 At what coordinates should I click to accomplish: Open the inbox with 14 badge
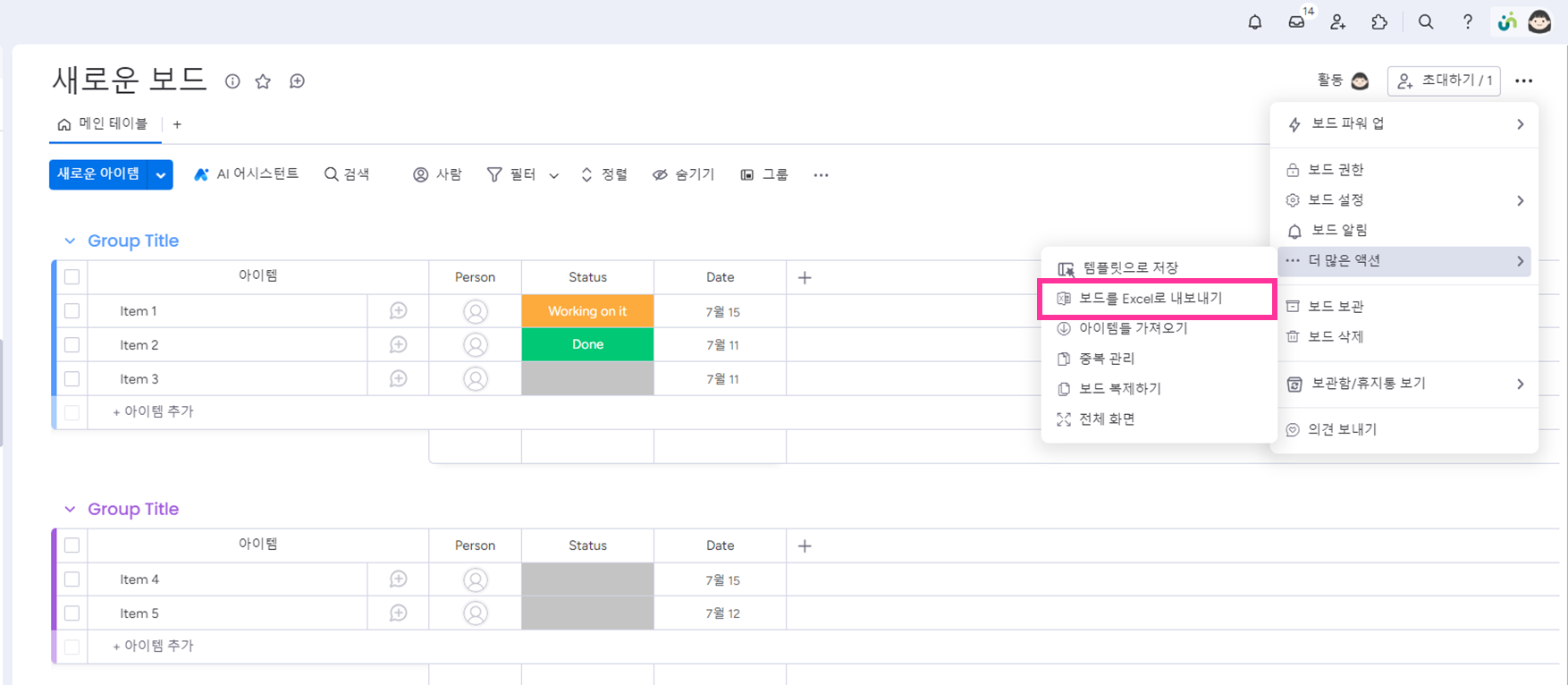point(1296,22)
